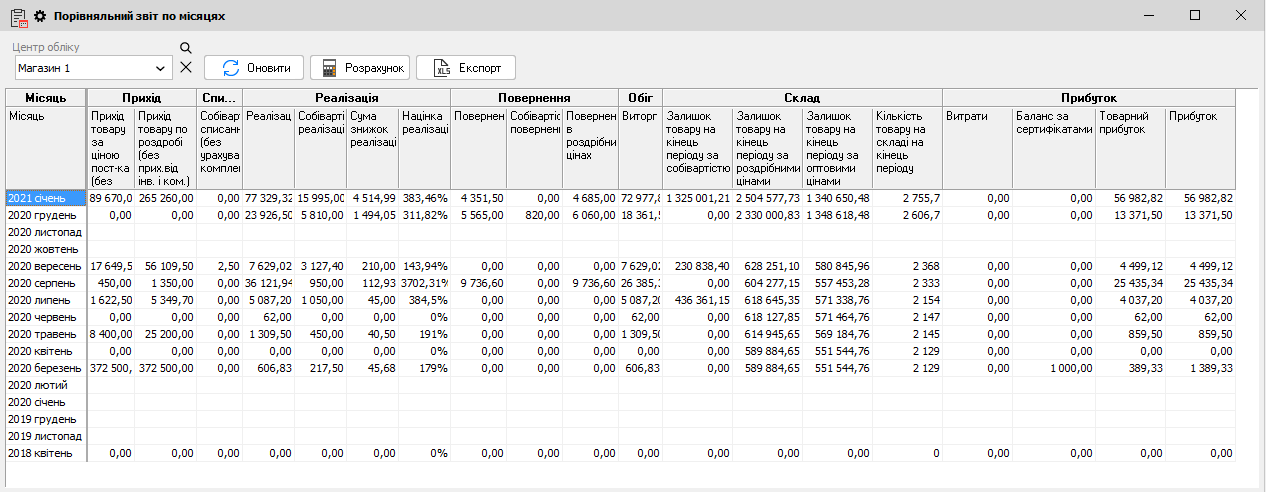Screen dimensions: 1266x492
Task: Click the Склад column group header
Action: pyautogui.click(x=801, y=98)
